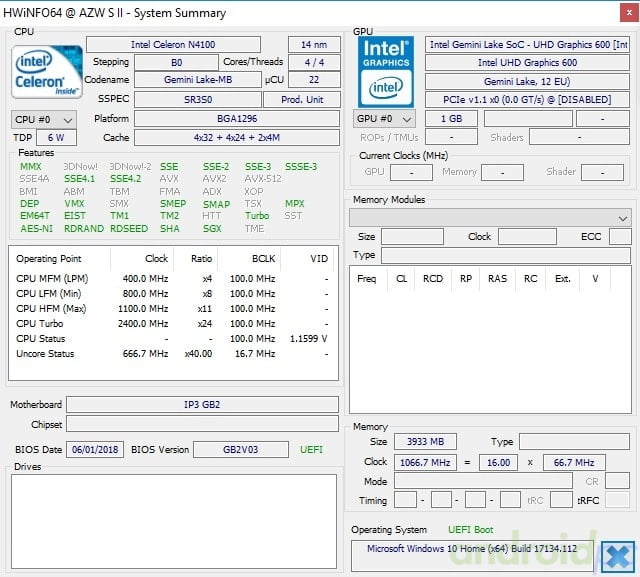The image size is (640, 577).
Task: Open the CPU #0 selector dropdown
Action: coord(43,120)
